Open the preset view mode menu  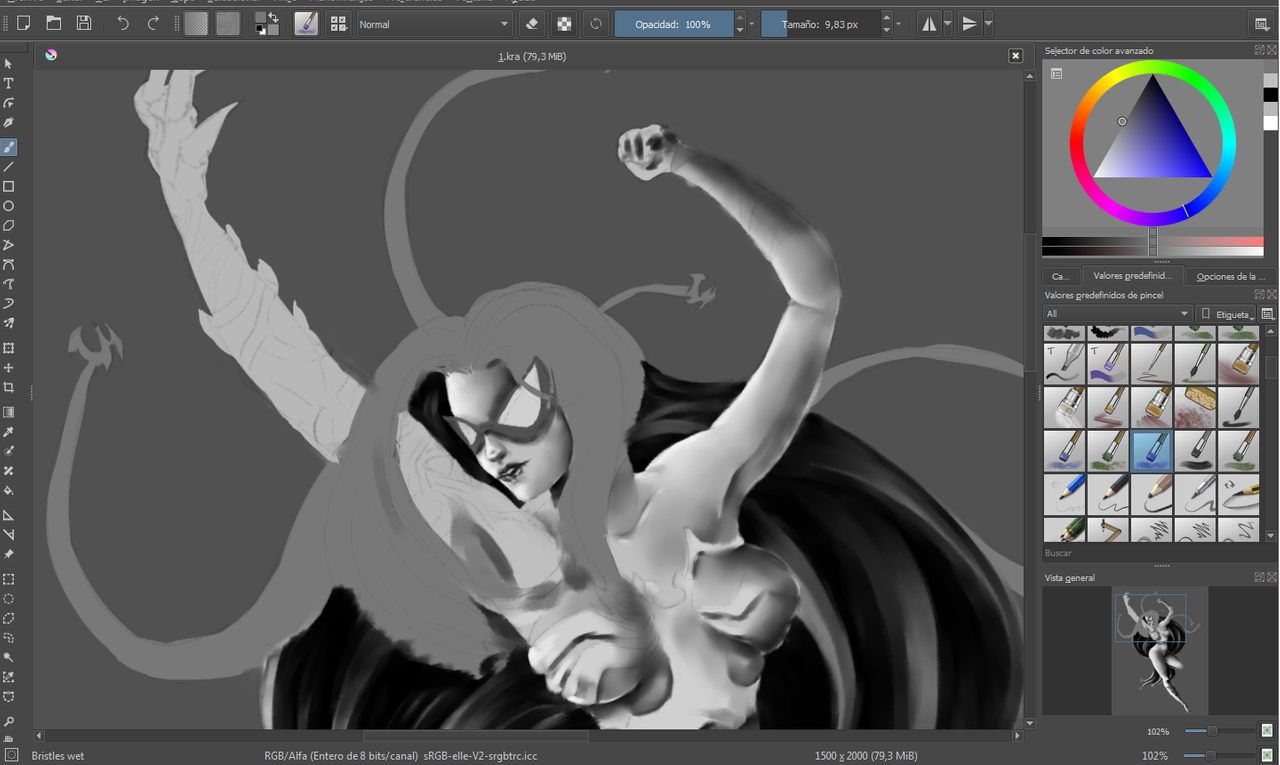[1268, 313]
